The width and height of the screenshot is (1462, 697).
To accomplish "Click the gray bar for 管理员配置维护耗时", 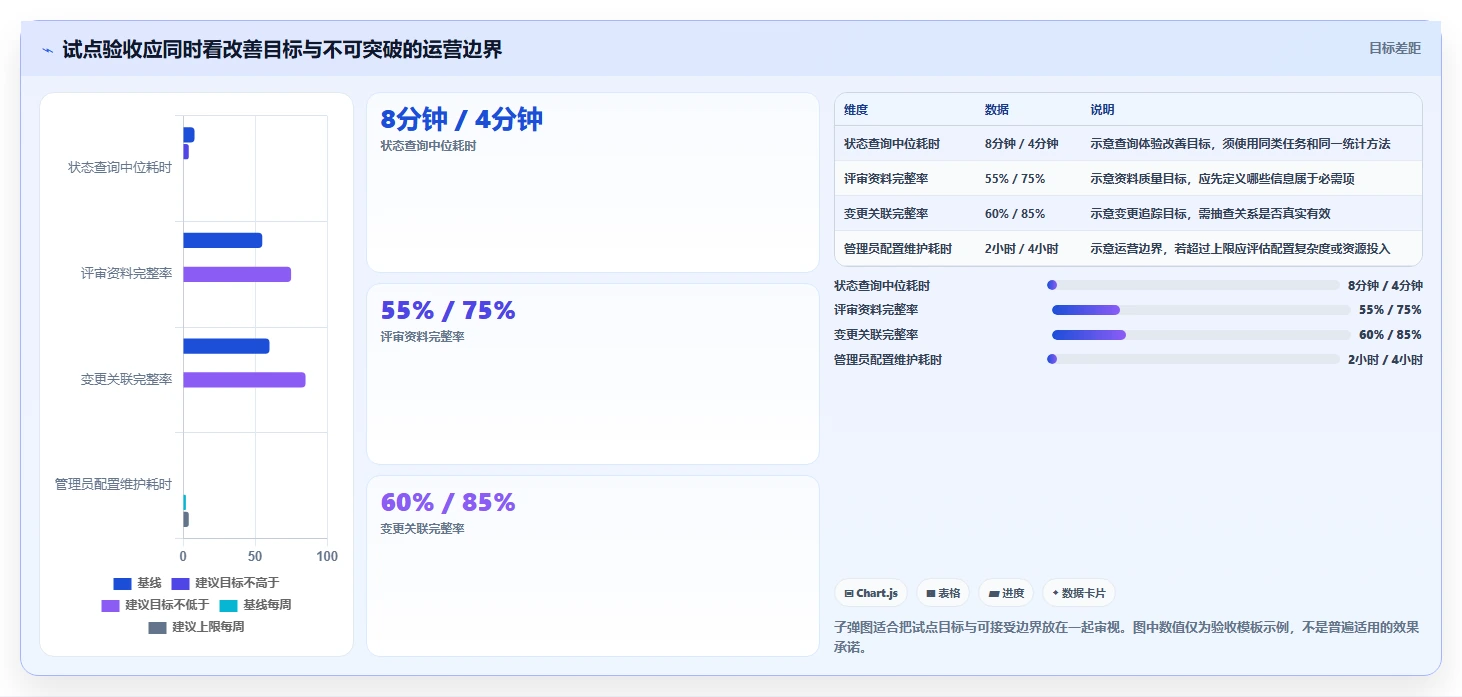I will tap(185, 520).
